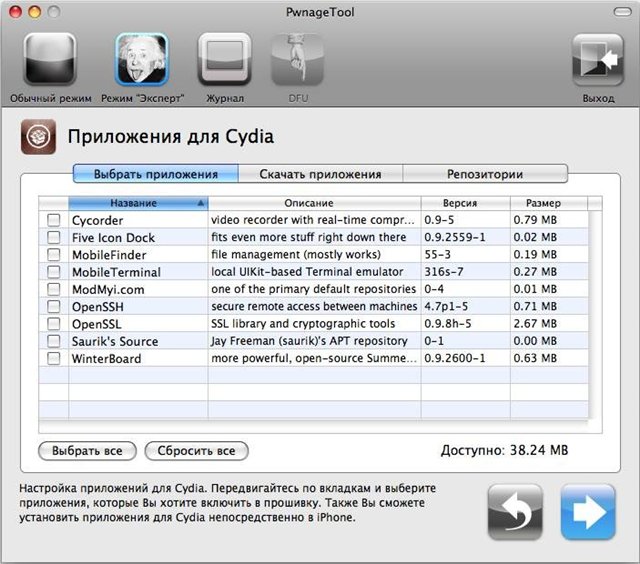Select the Cycorder row name
640x564 pixels.
tap(98, 220)
